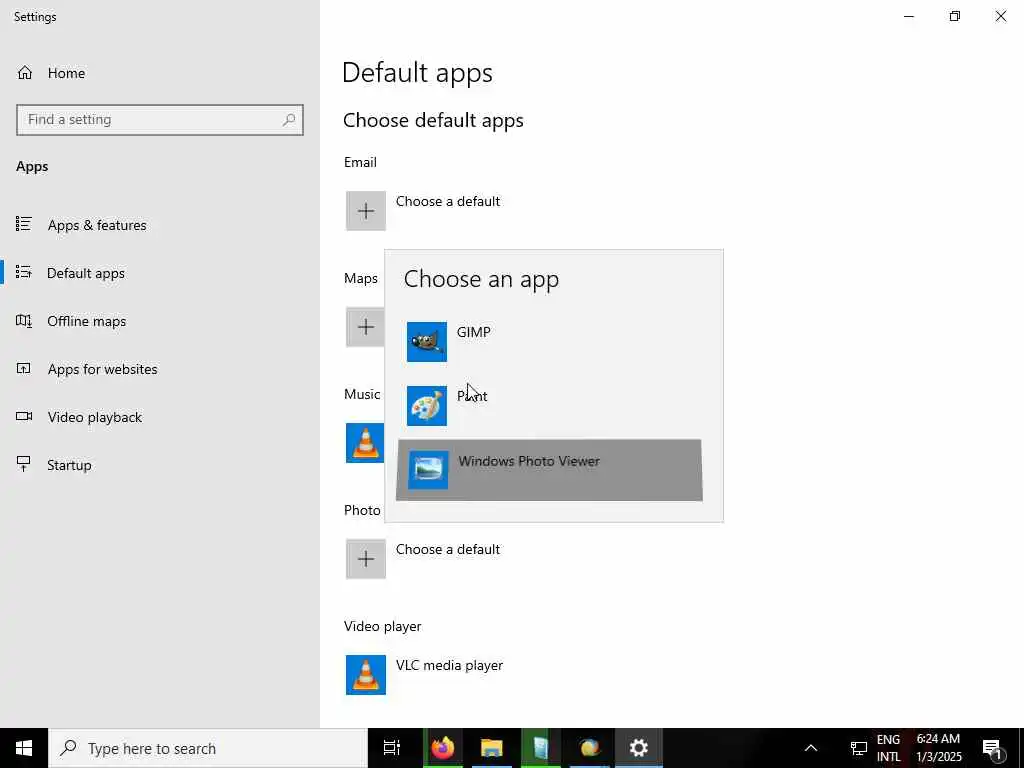Click the taskbar search box

[208, 748]
